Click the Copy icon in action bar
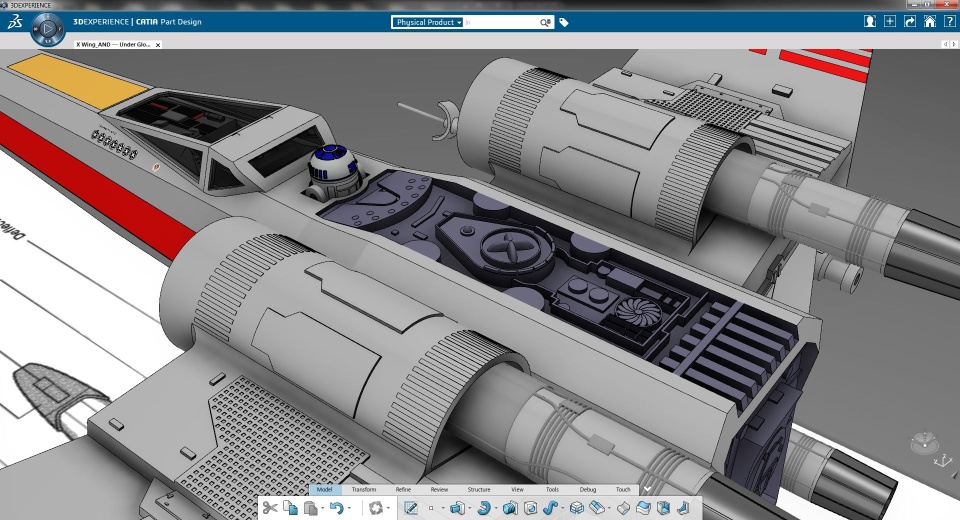Viewport: 960px width, 520px height. [x=291, y=508]
